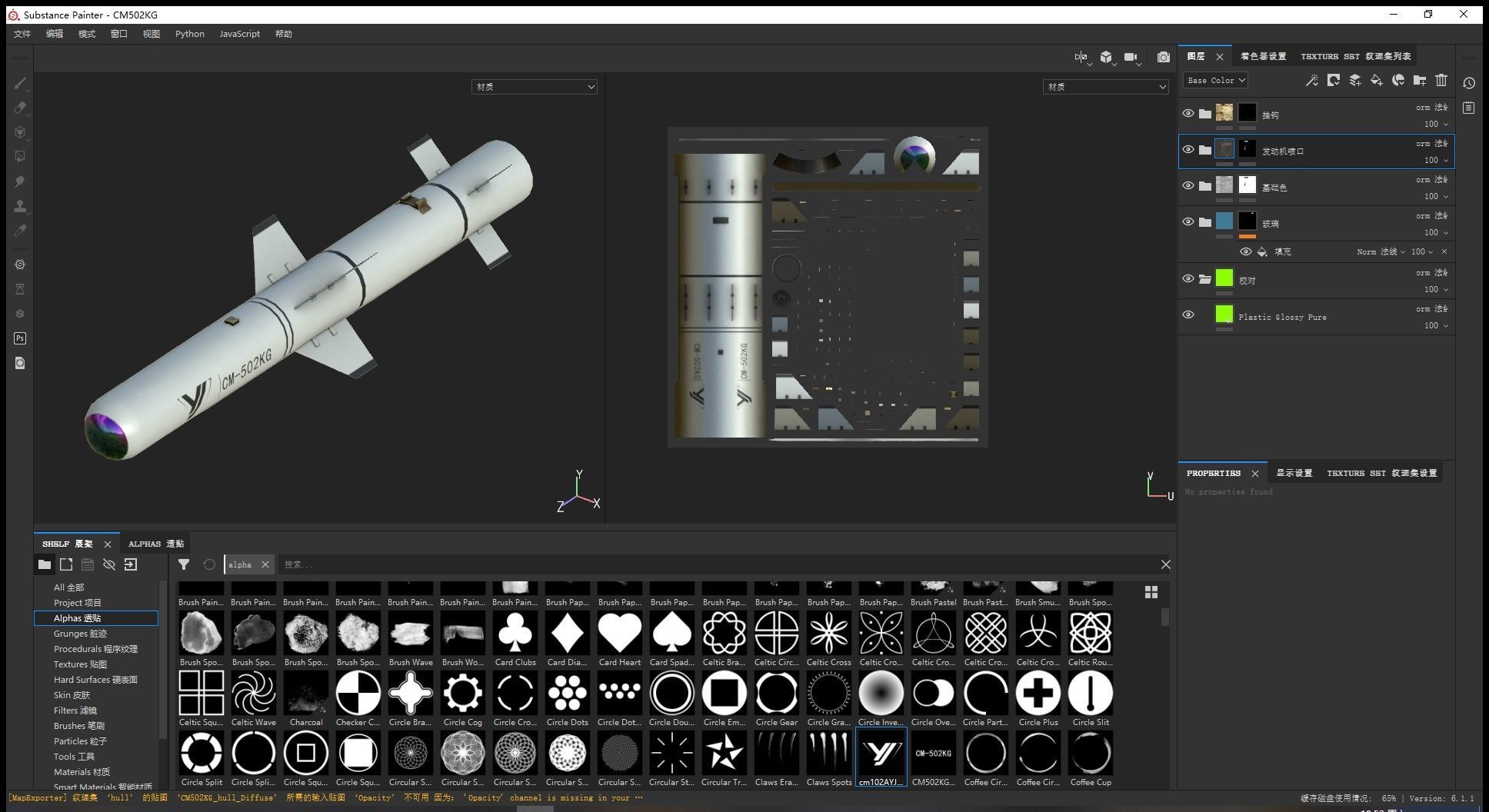
Task: Toggle the shelf grid size icon
Action: tap(1151, 592)
